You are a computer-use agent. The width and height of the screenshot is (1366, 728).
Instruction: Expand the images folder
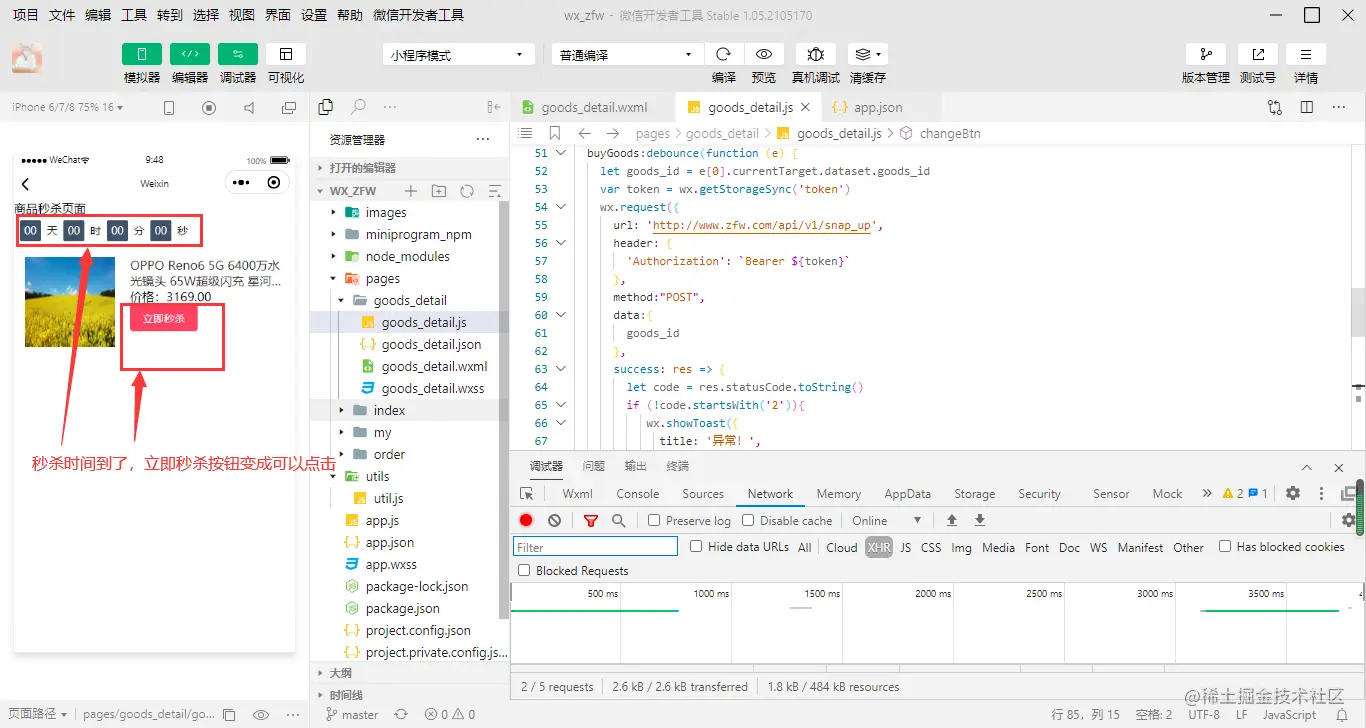pos(386,212)
